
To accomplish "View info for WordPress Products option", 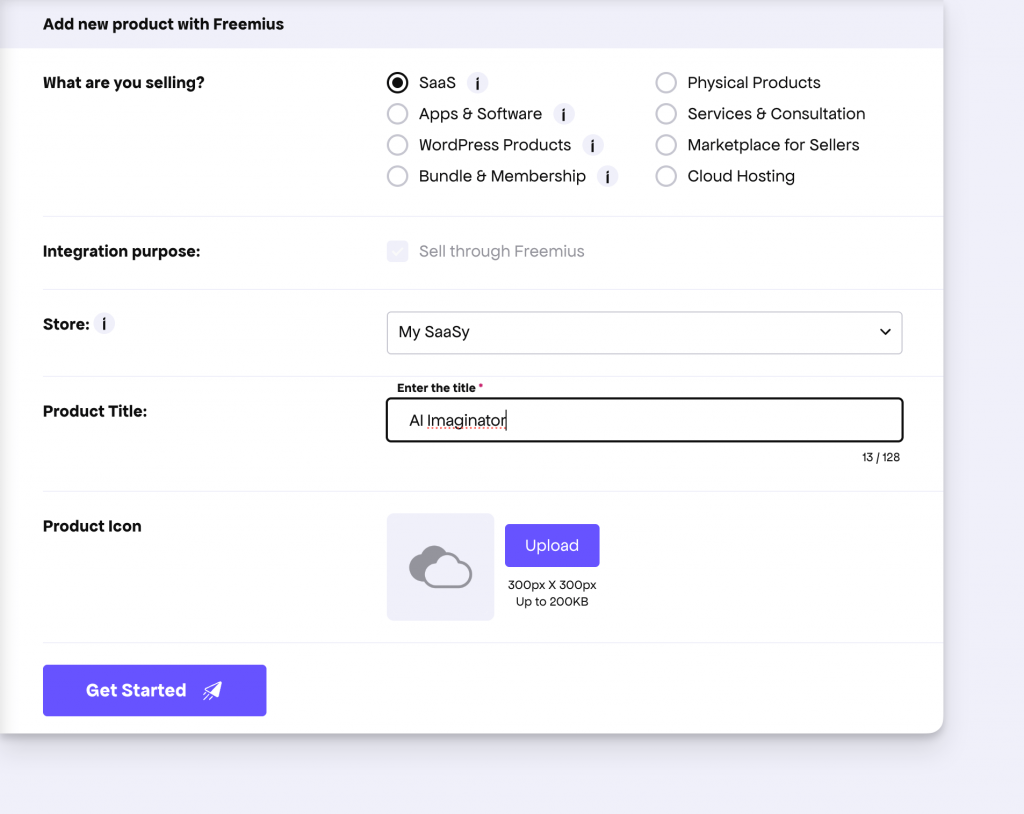I will [592, 145].
